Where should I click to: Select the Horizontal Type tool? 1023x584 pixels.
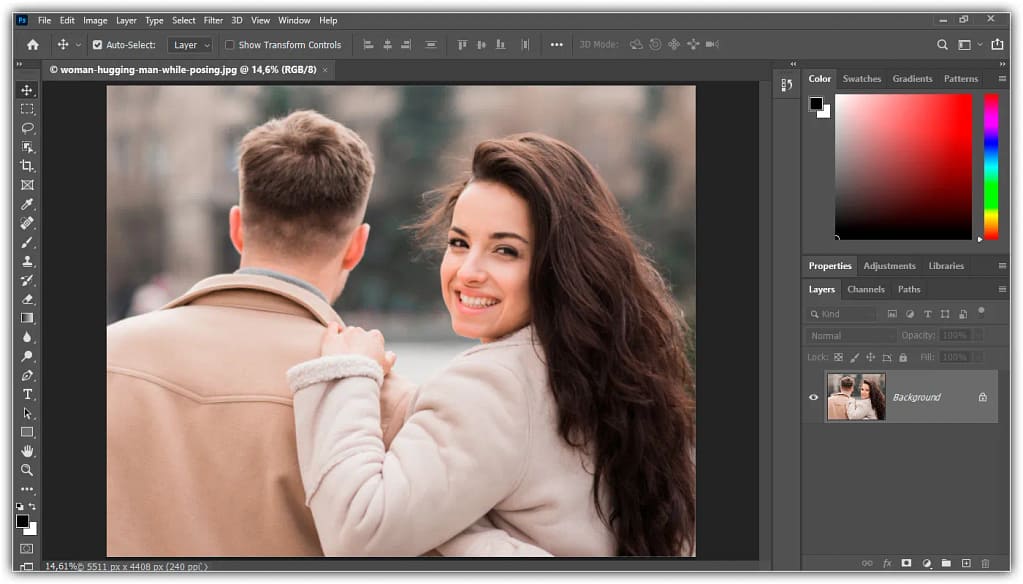point(27,394)
